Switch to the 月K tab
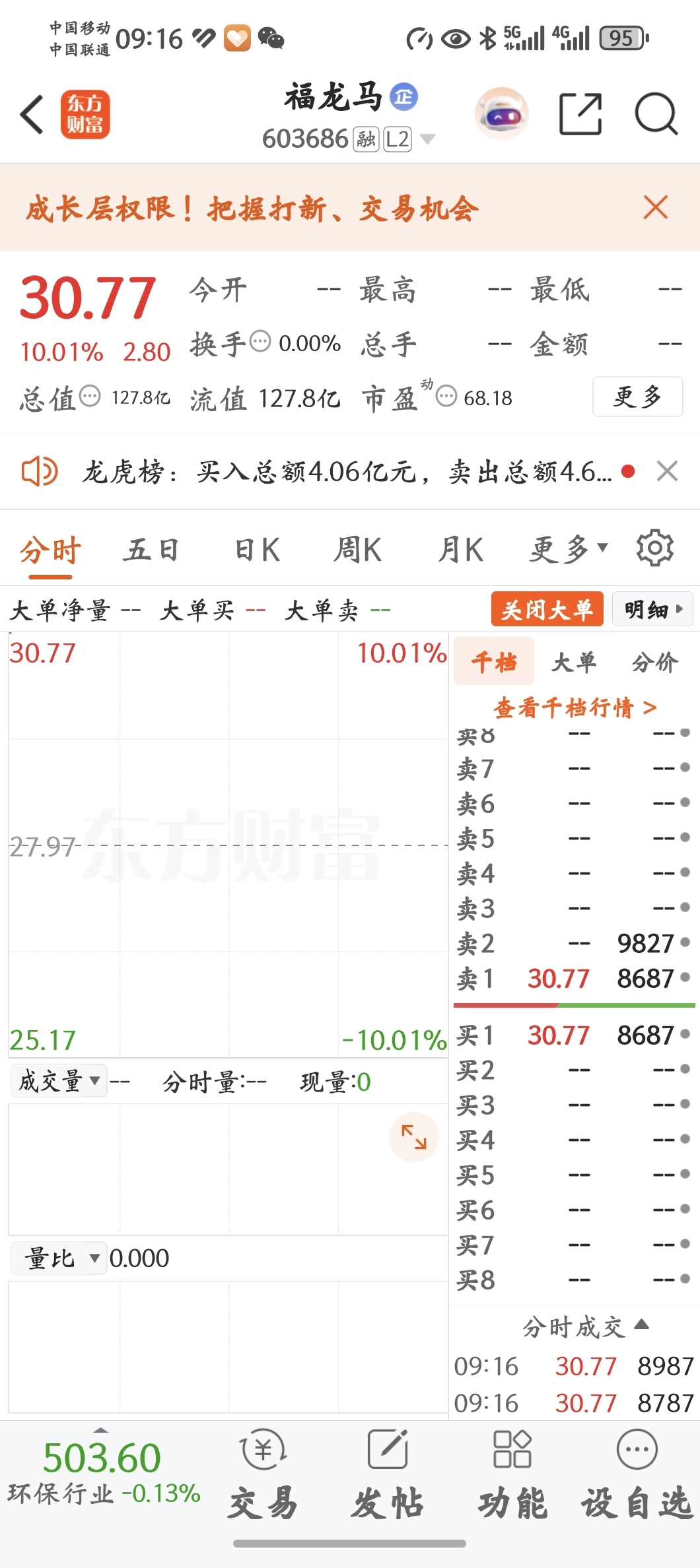700x1568 pixels. pyautogui.click(x=460, y=550)
